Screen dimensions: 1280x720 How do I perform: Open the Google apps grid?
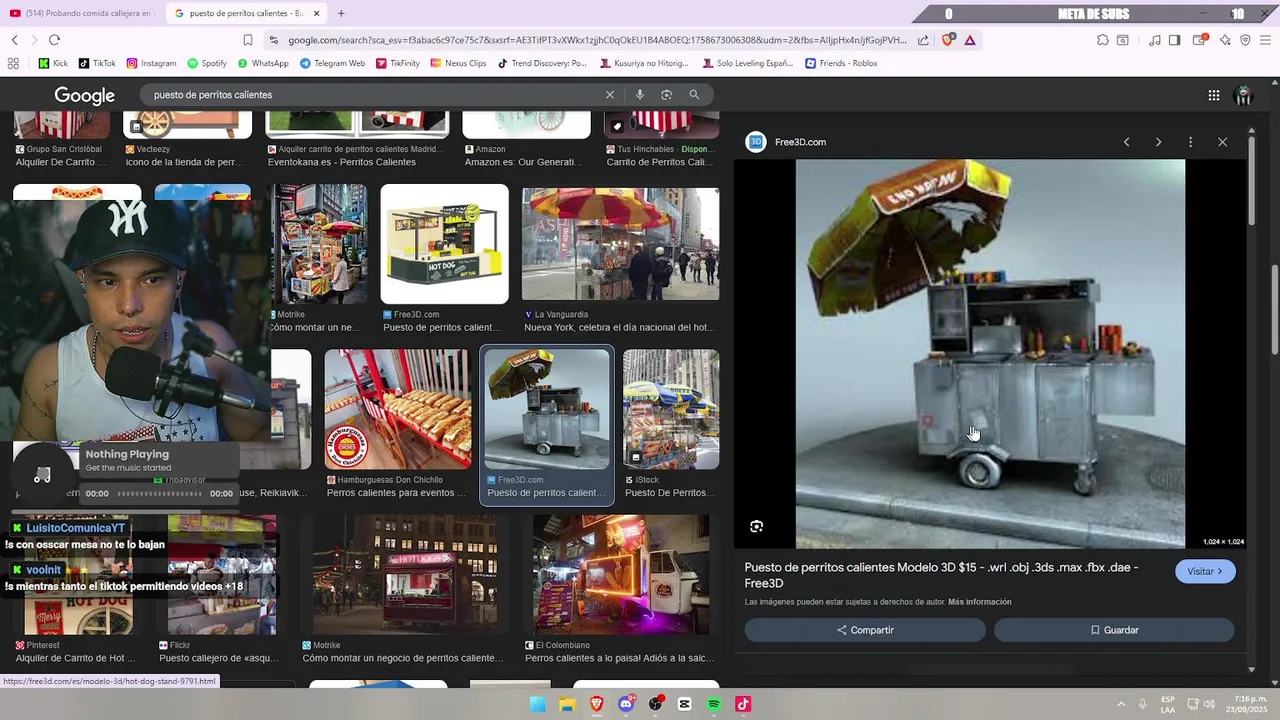[1214, 96]
